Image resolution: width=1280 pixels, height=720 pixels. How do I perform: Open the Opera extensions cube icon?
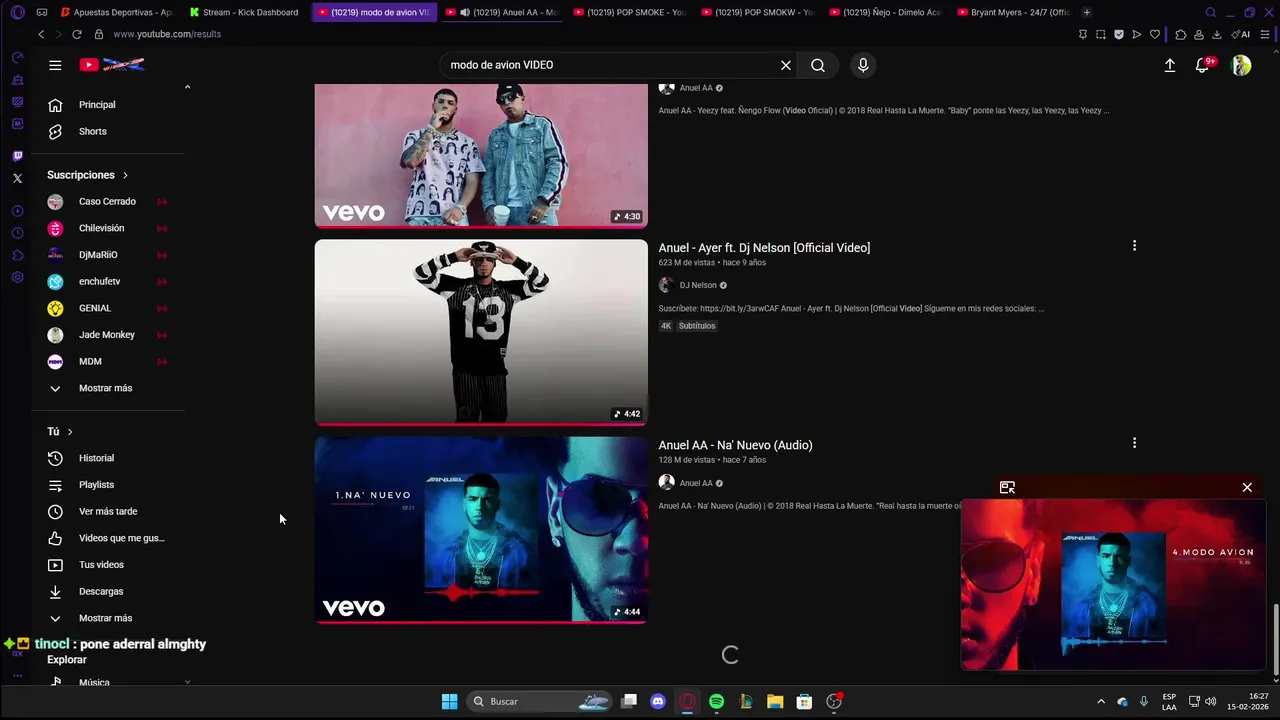(x=1181, y=34)
